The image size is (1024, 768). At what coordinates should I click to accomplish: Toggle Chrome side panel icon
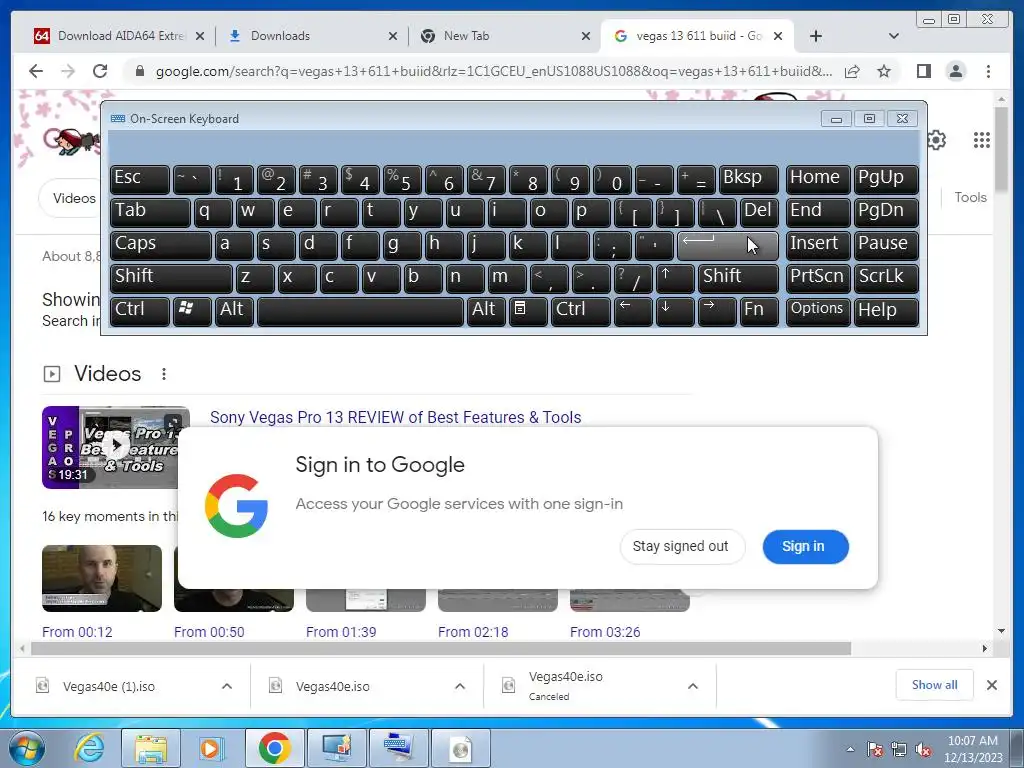[x=923, y=71]
